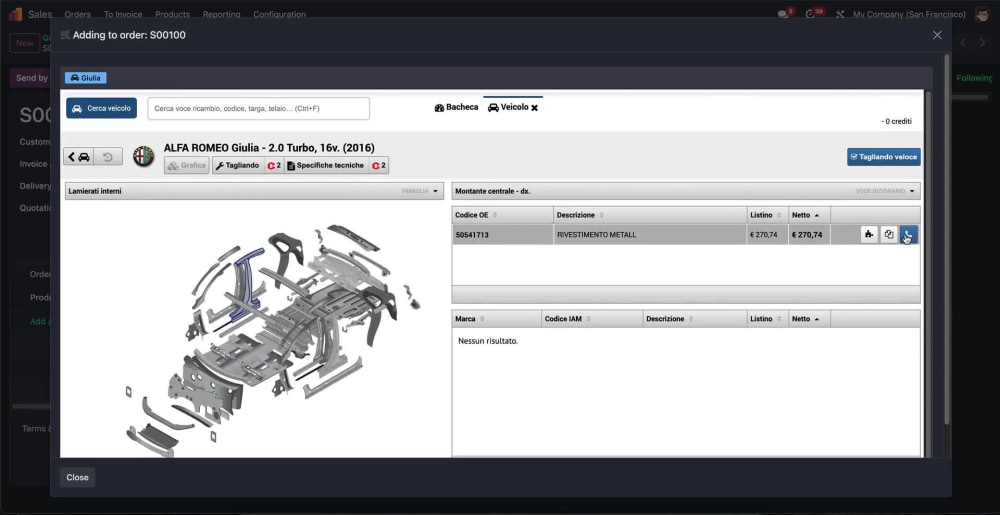Click the greyed Grafica button

(187, 166)
